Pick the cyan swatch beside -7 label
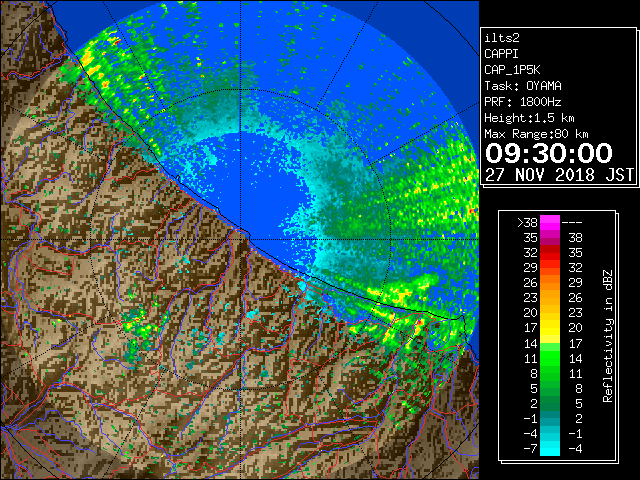The width and height of the screenshot is (640, 480). [x=550, y=449]
